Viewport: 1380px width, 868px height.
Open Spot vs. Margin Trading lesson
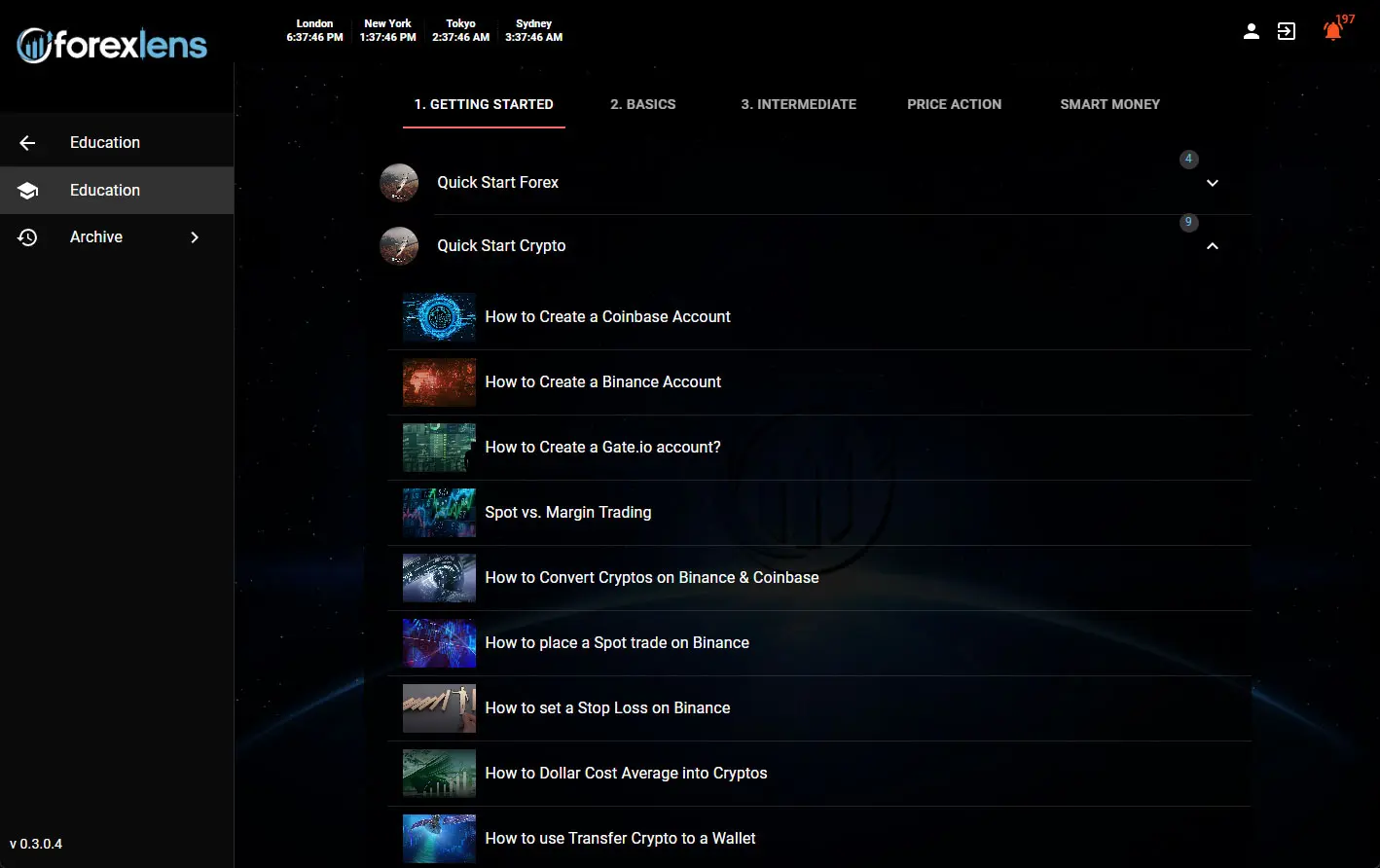pyautogui.click(x=567, y=513)
